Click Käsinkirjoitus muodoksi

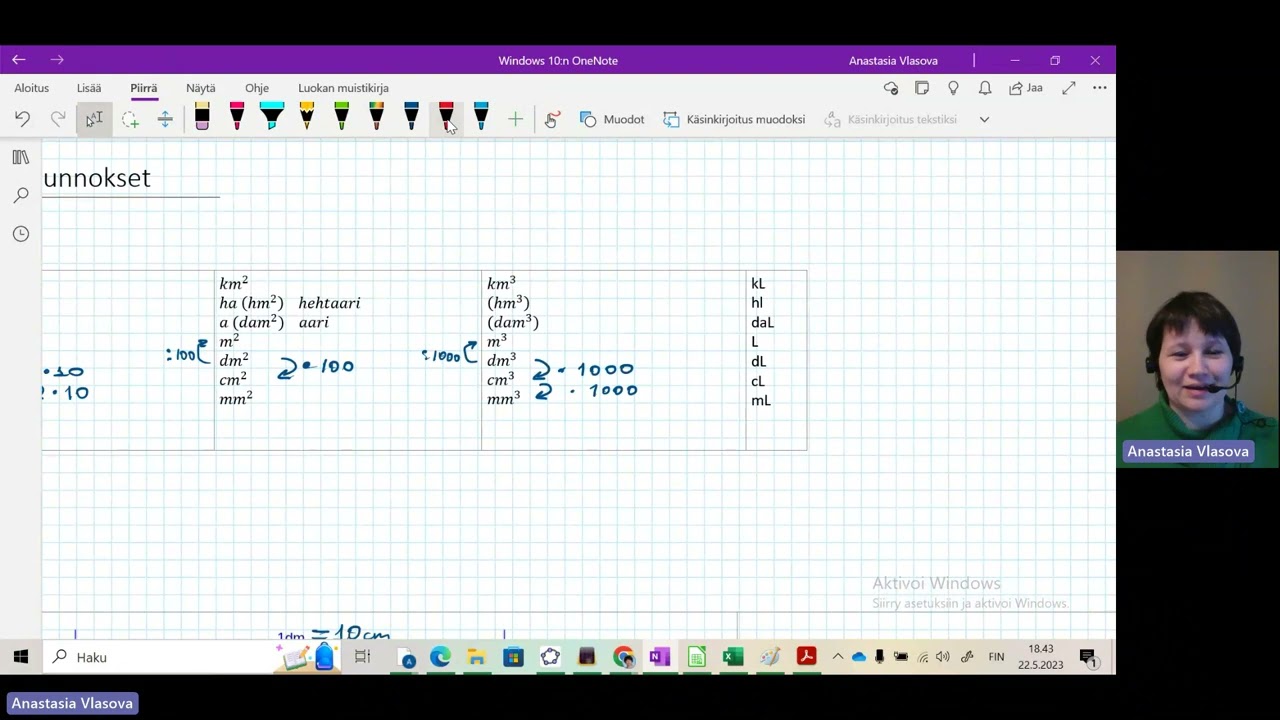click(x=734, y=119)
